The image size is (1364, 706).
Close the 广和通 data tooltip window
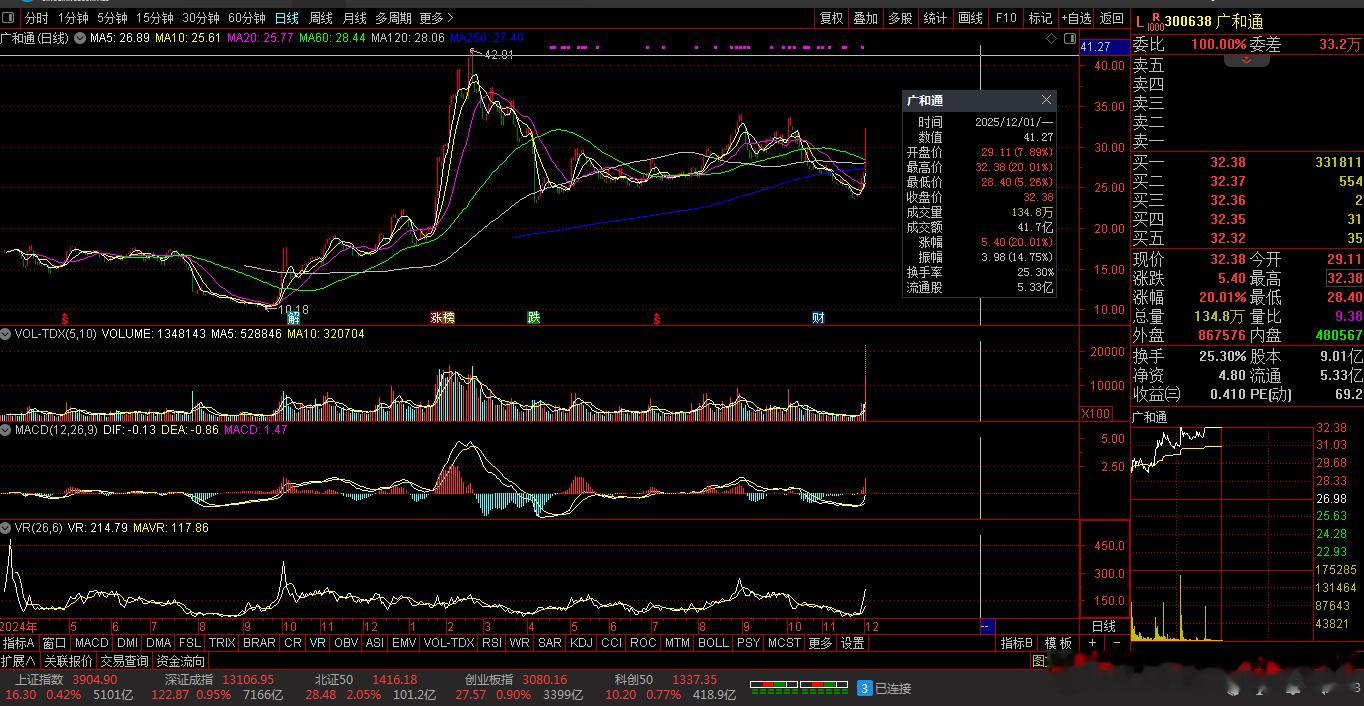pos(1046,100)
